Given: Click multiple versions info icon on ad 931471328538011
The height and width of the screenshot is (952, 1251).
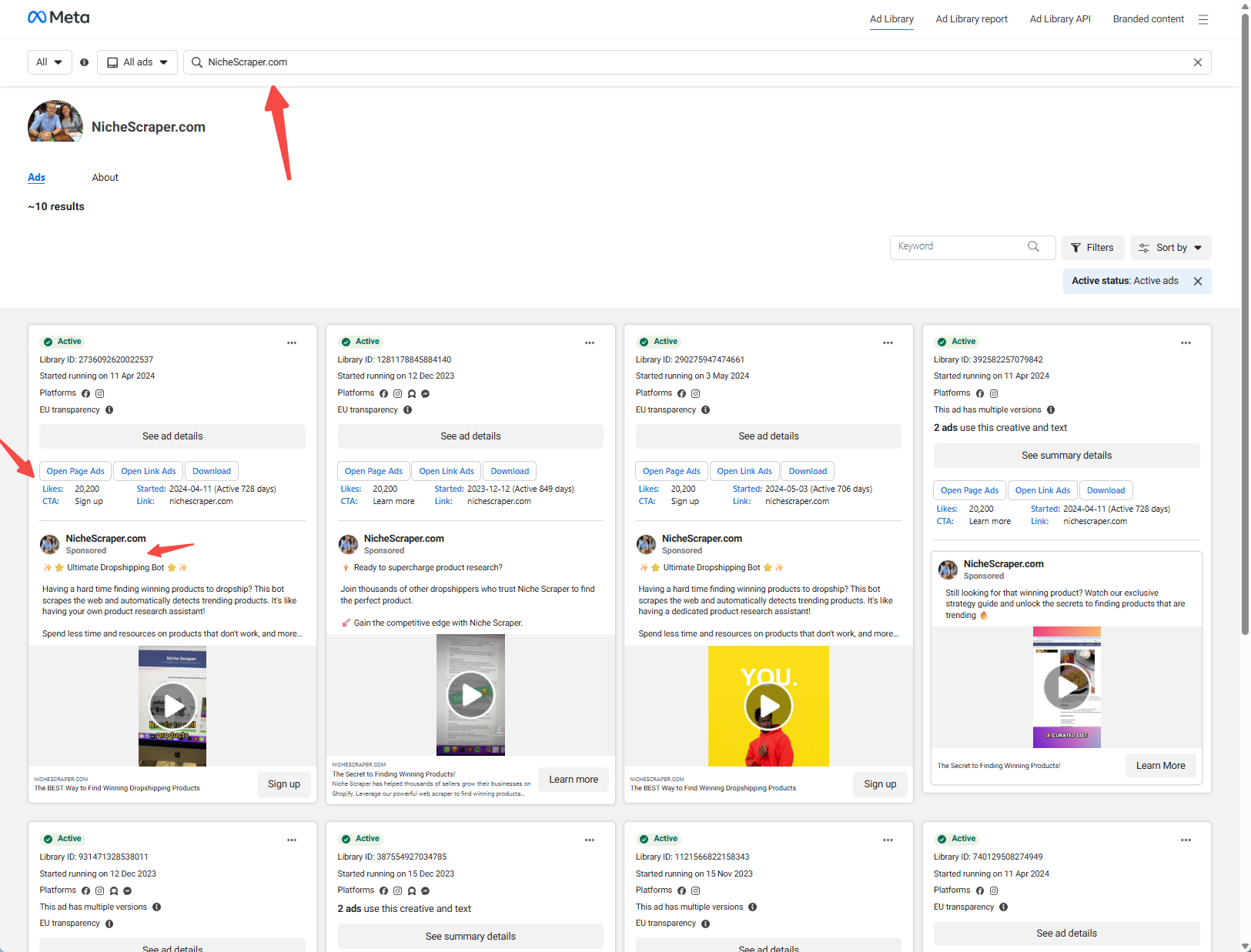Looking at the screenshot, I should 157,907.
